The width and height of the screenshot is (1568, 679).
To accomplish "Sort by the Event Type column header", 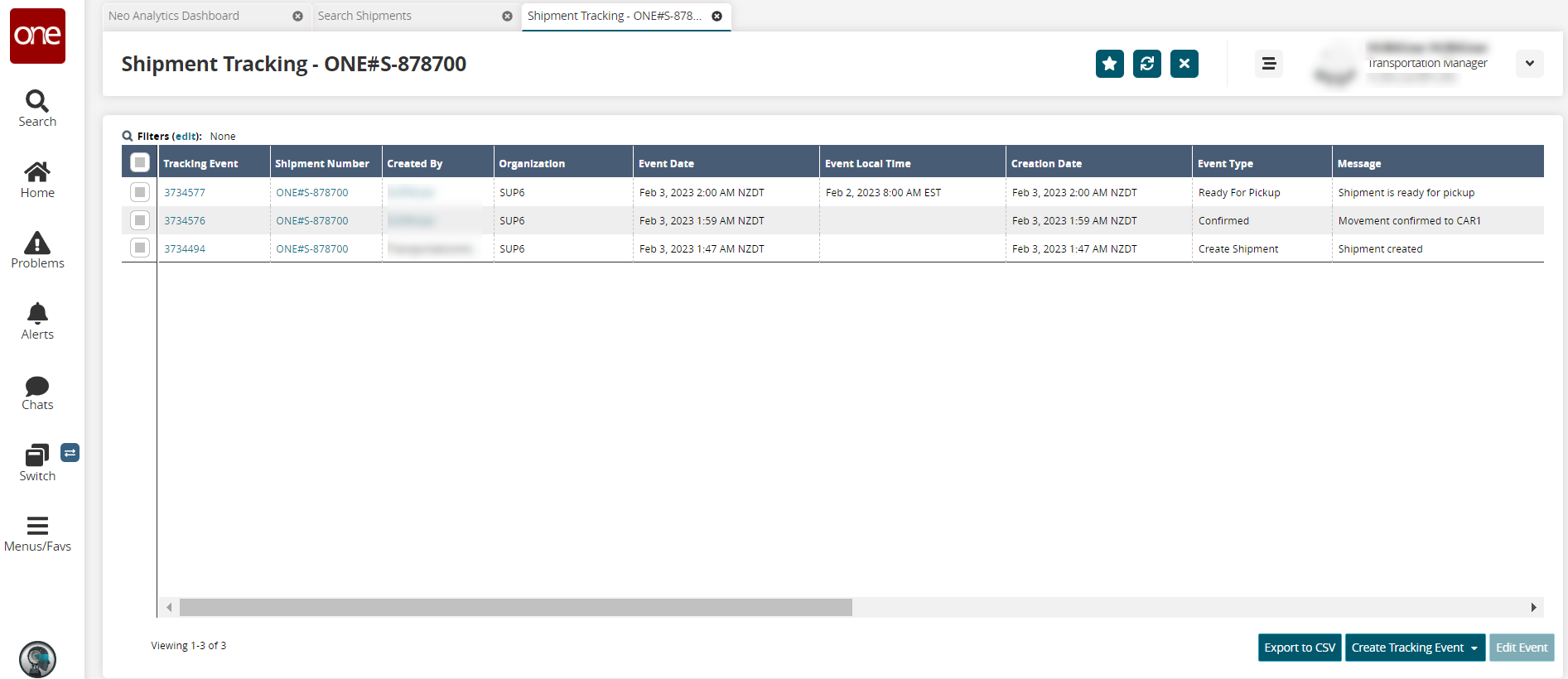I will point(1262,163).
